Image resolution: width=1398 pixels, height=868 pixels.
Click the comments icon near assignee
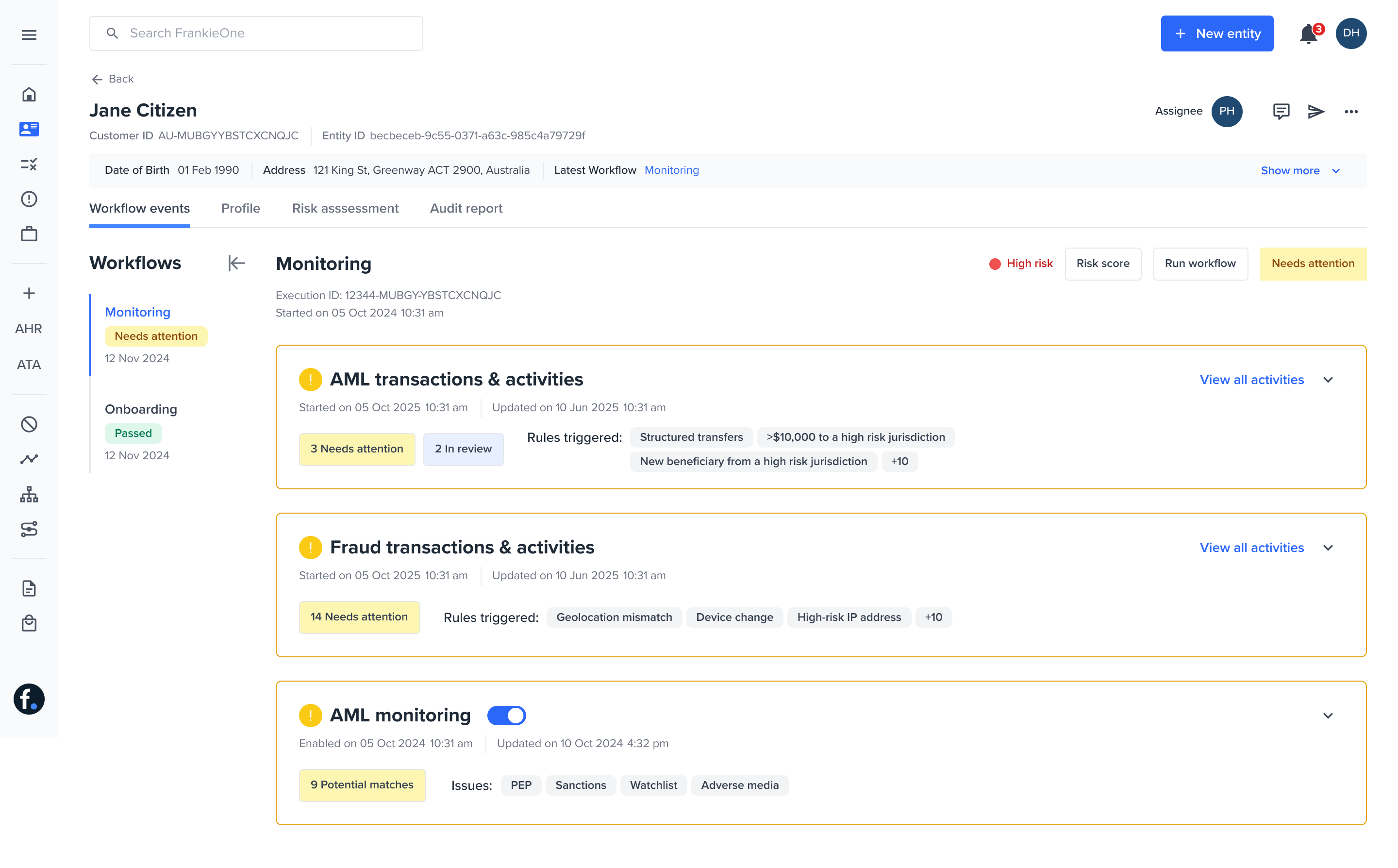coord(1281,111)
